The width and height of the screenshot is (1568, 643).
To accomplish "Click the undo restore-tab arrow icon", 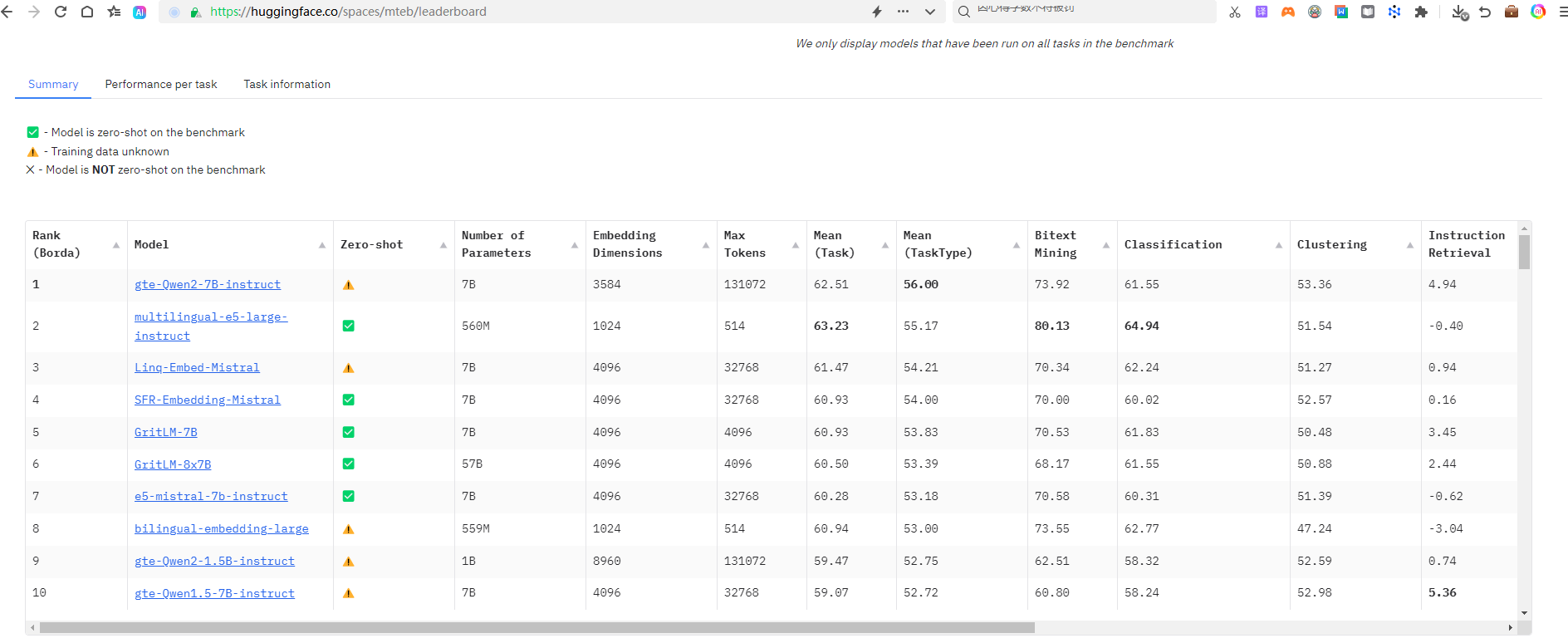I will pyautogui.click(x=1485, y=12).
